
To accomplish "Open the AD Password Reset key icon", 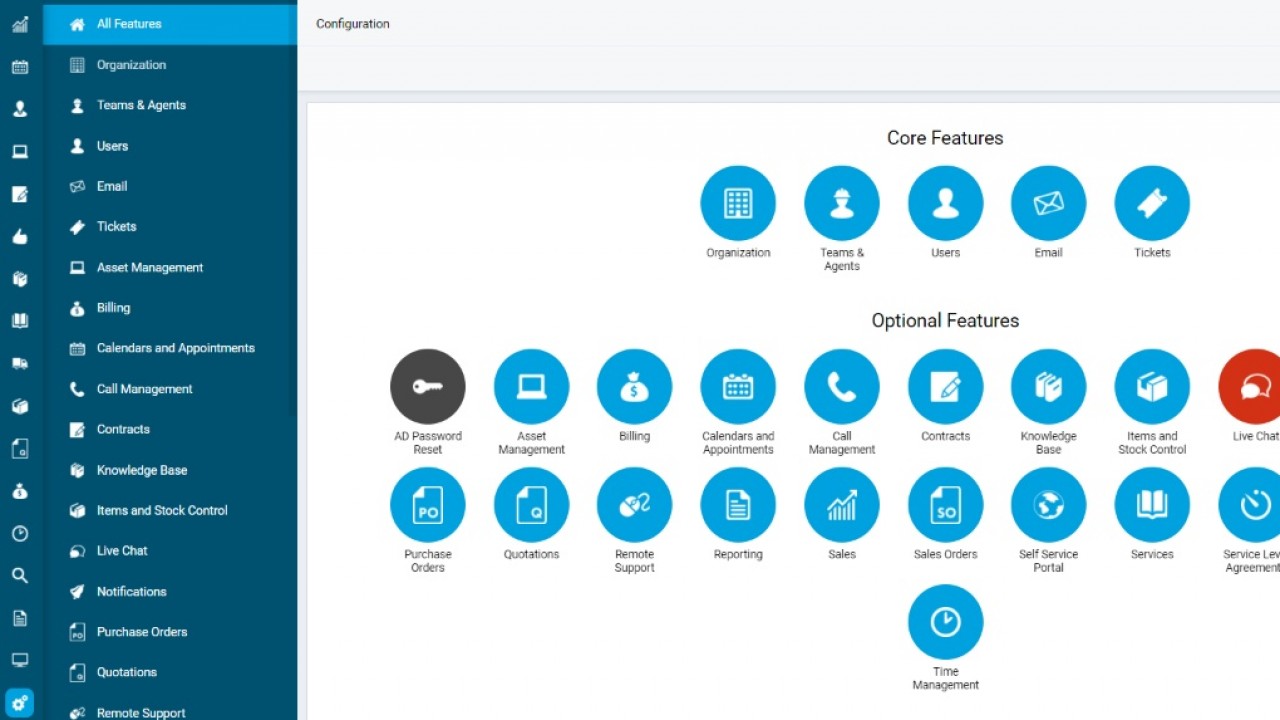I will click(428, 387).
